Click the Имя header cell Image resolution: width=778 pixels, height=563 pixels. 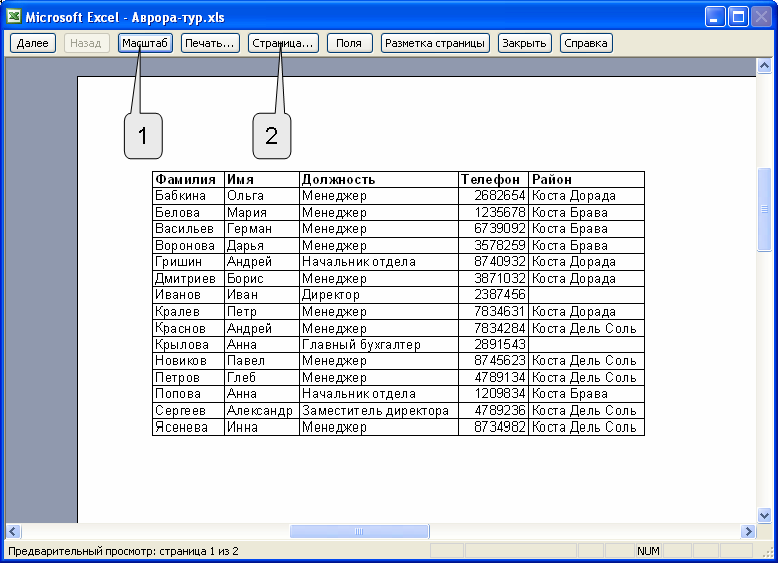(x=262, y=180)
